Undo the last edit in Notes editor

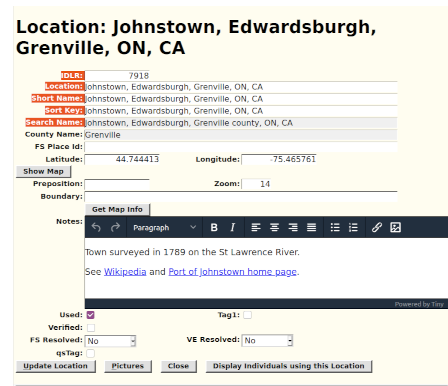point(96,228)
